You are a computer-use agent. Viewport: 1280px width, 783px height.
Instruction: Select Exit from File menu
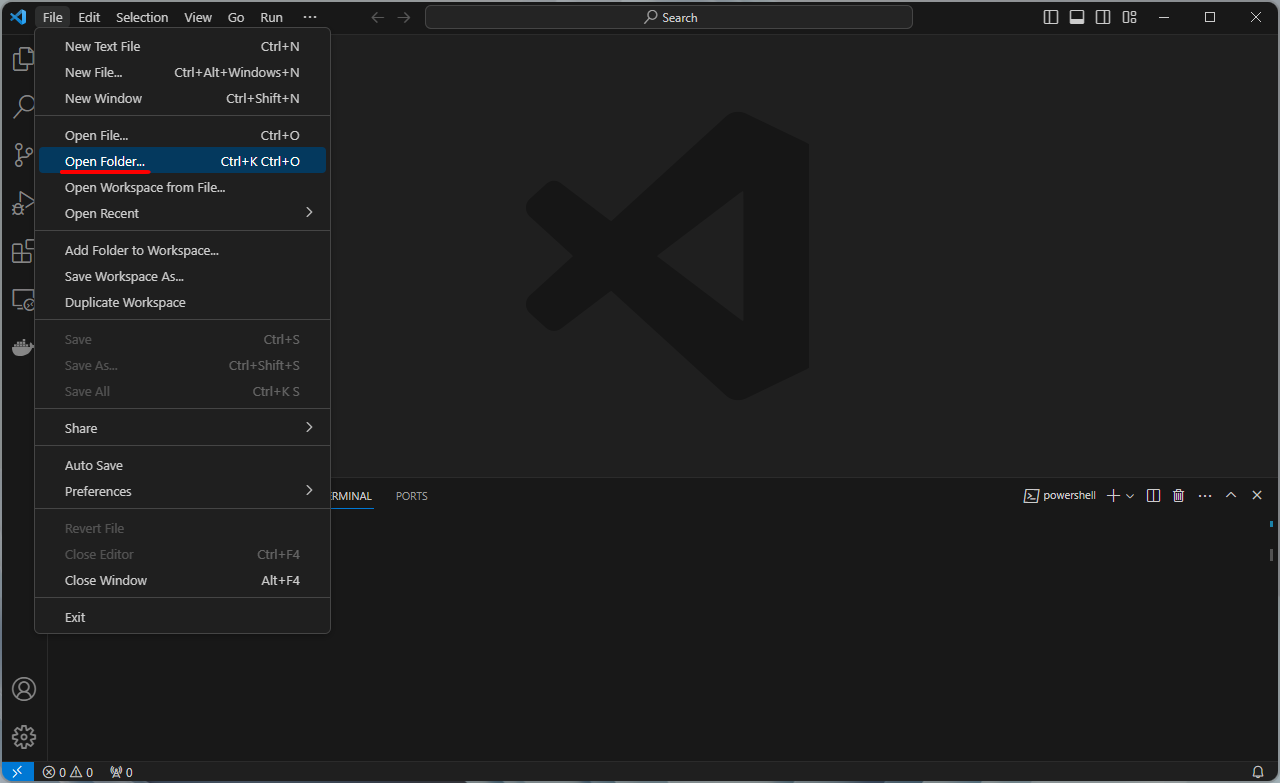(182, 617)
